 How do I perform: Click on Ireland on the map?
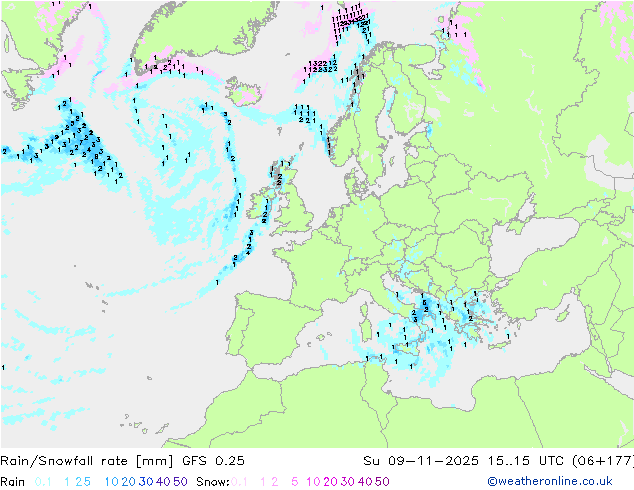[x=261, y=205]
